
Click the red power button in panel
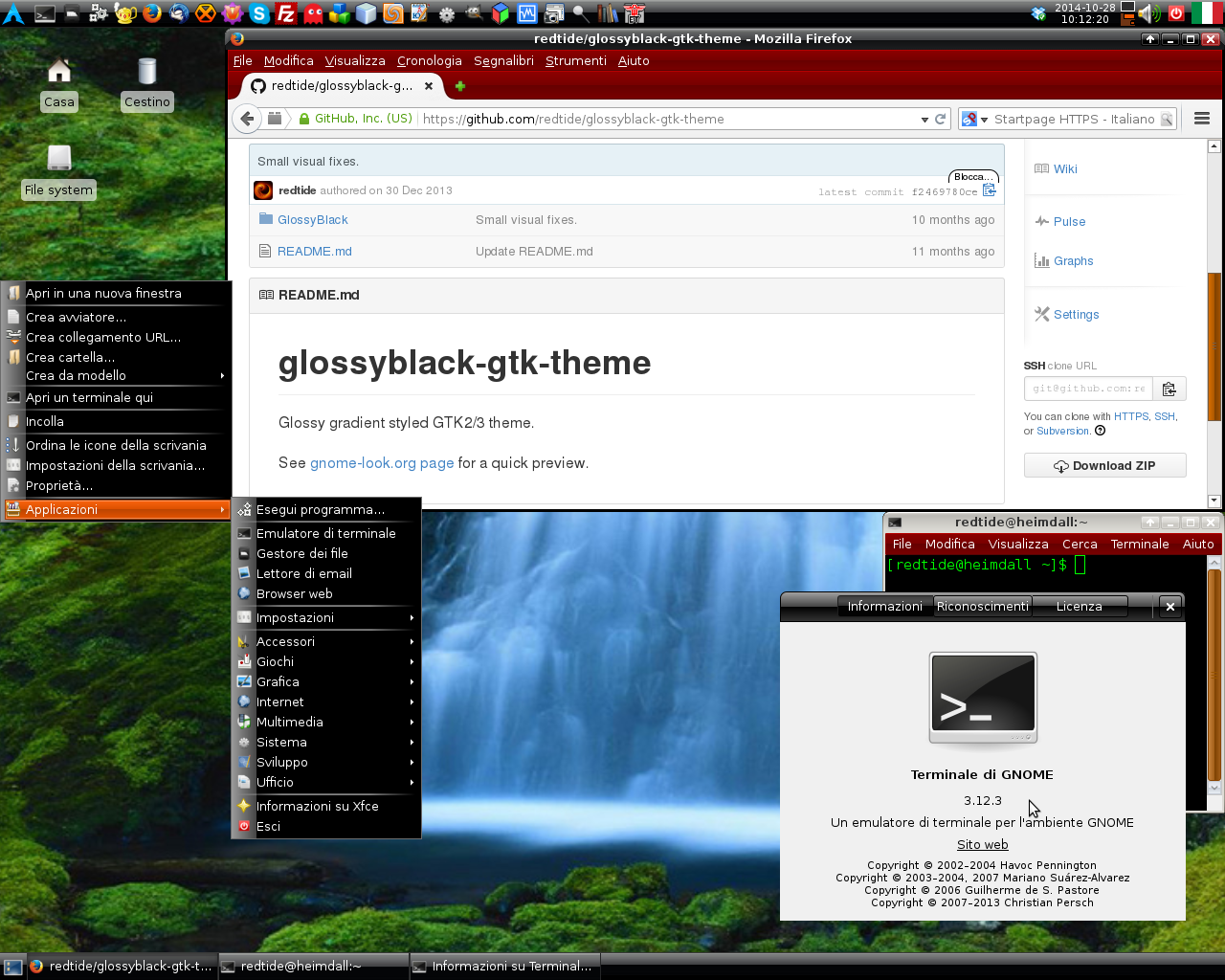click(x=1176, y=13)
